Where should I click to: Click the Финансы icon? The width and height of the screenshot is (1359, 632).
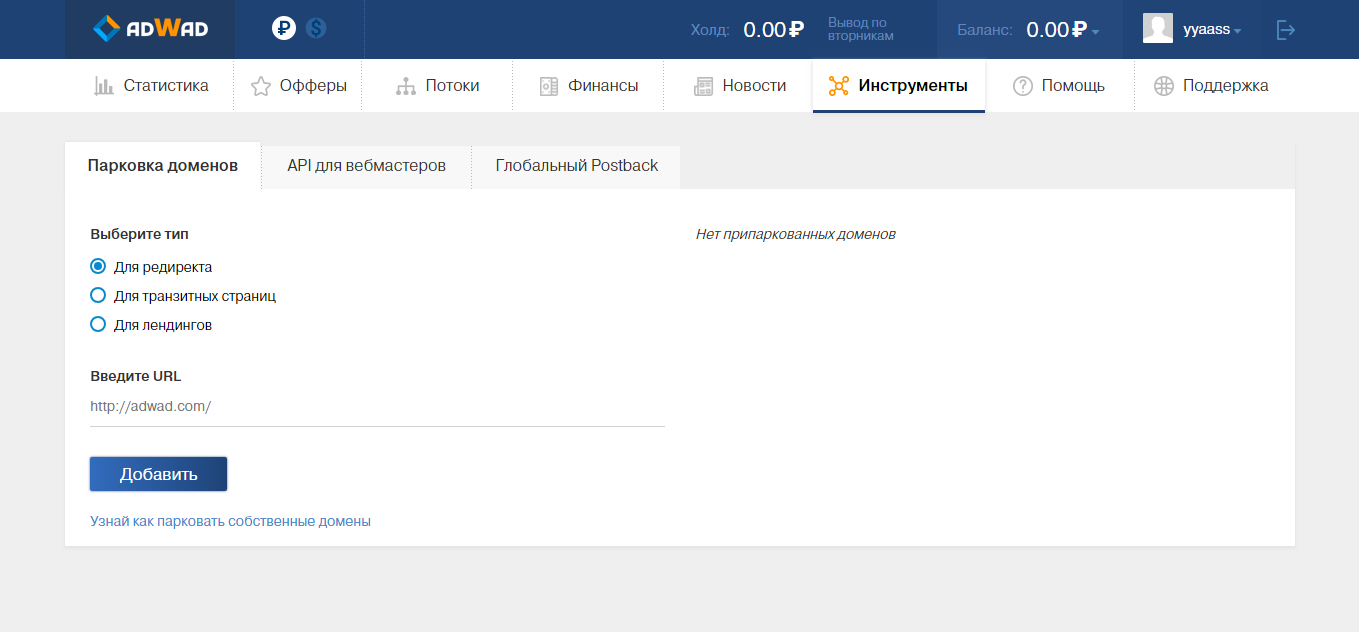click(549, 86)
